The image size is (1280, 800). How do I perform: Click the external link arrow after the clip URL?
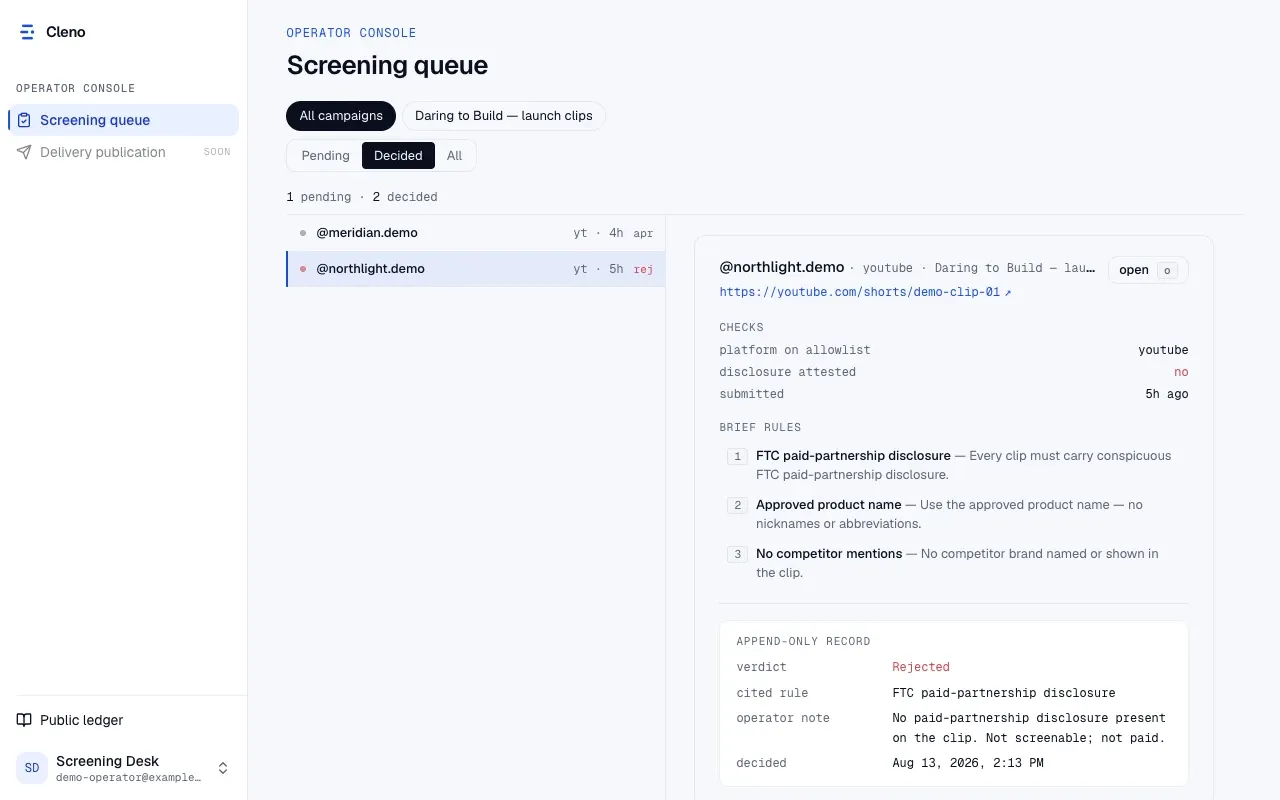pyautogui.click(x=1008, y=293)
